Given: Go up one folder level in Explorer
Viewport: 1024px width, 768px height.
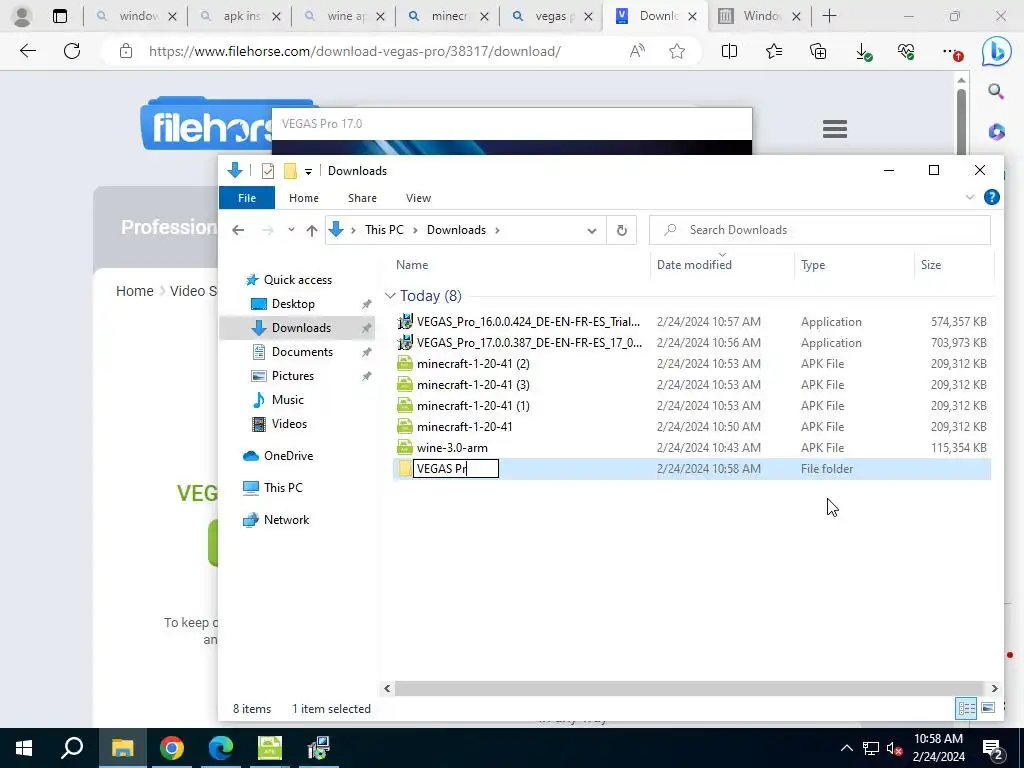Looking at the screenshot, I should pyautogui.click(x=312, y=230).
